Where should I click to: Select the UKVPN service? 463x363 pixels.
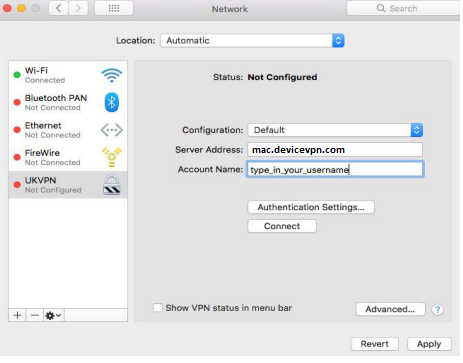pyautogui.click(x=68, y=185)
